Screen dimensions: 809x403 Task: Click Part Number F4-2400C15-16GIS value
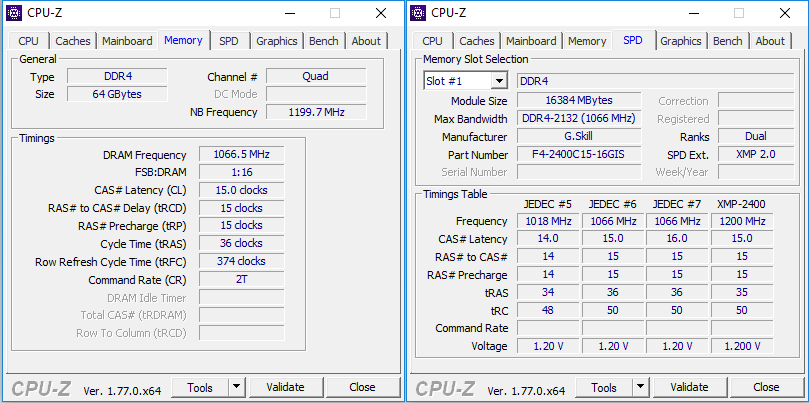579,154
